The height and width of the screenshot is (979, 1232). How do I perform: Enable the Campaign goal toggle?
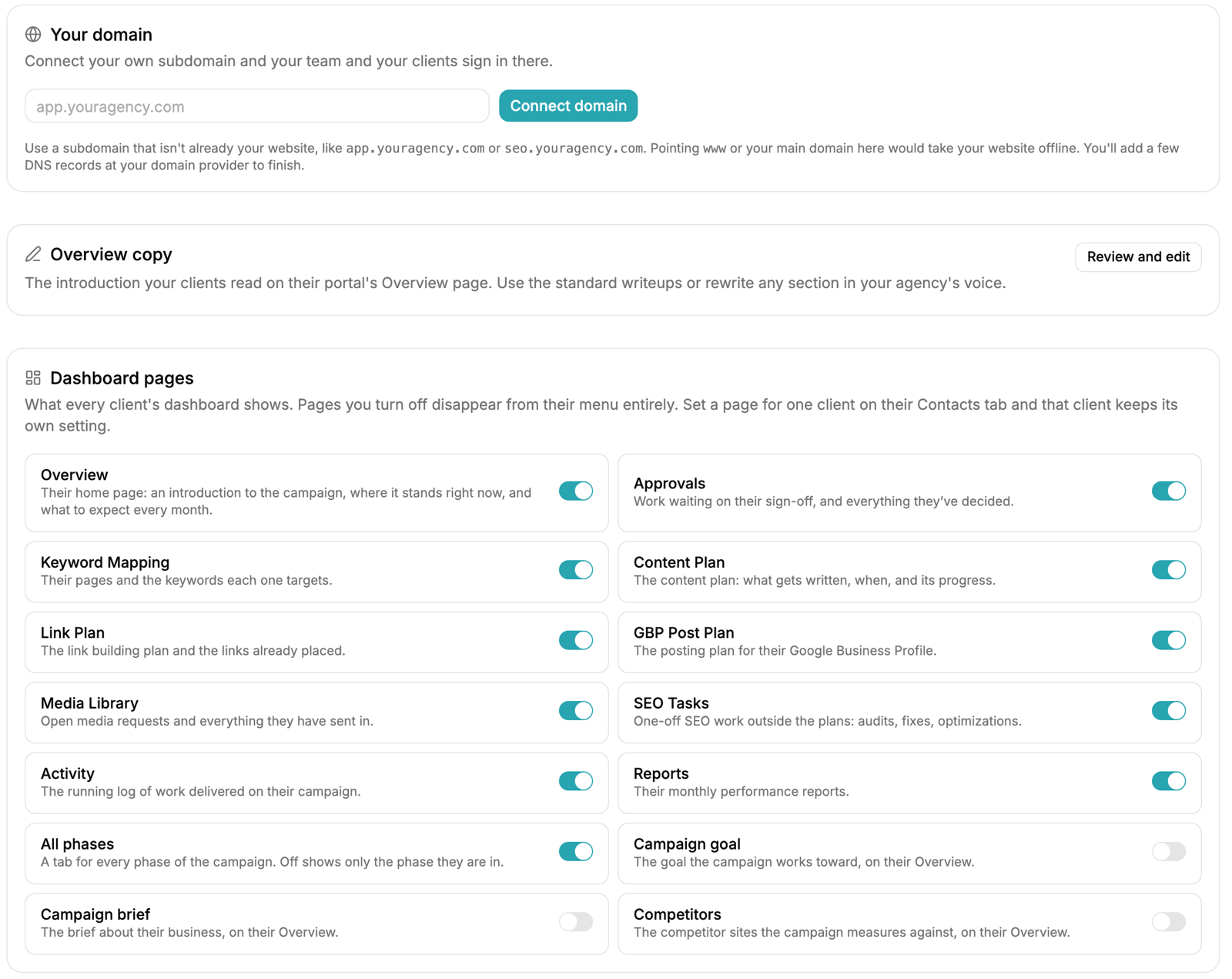point(1168,851)
